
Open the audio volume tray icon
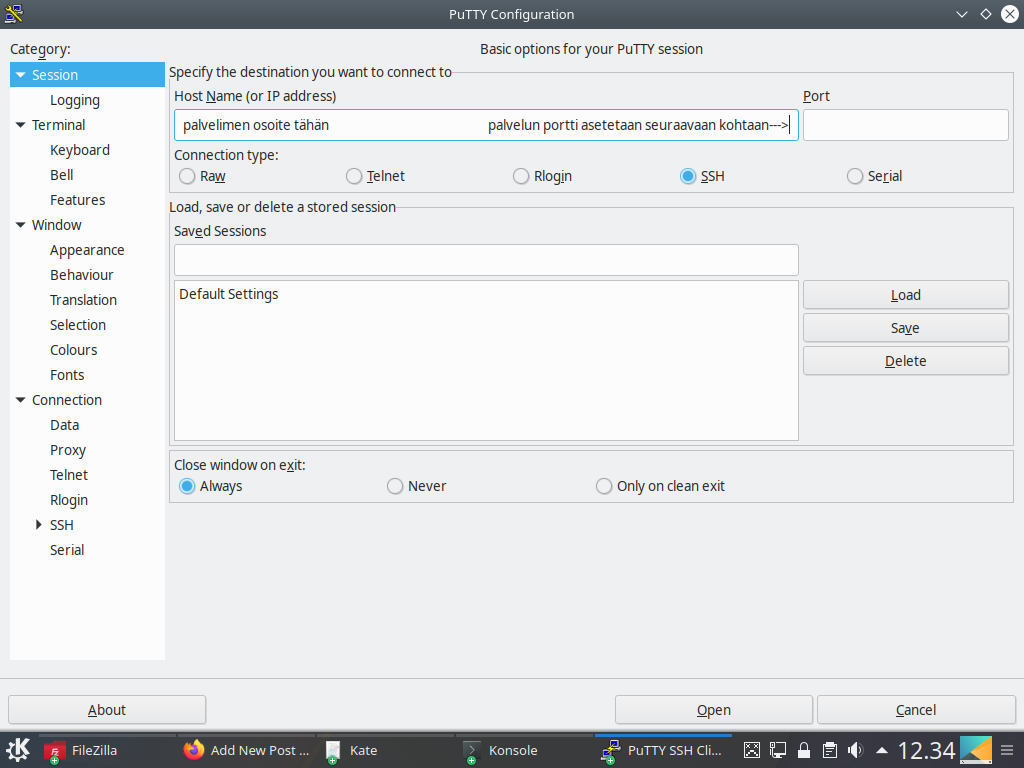pos(855,750)
